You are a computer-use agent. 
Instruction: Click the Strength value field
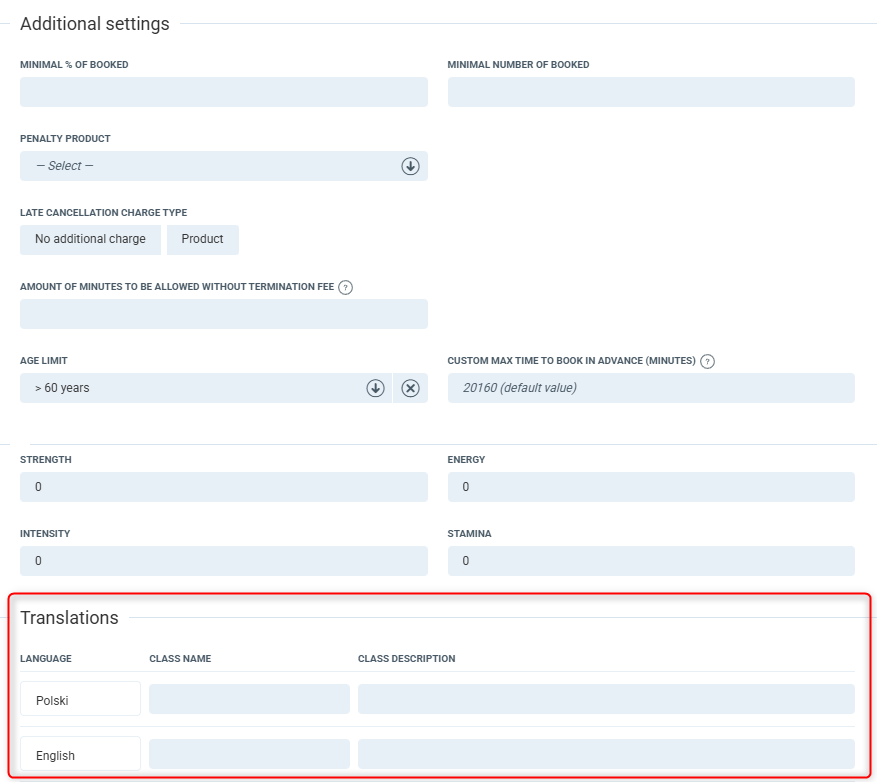(223, 487)
